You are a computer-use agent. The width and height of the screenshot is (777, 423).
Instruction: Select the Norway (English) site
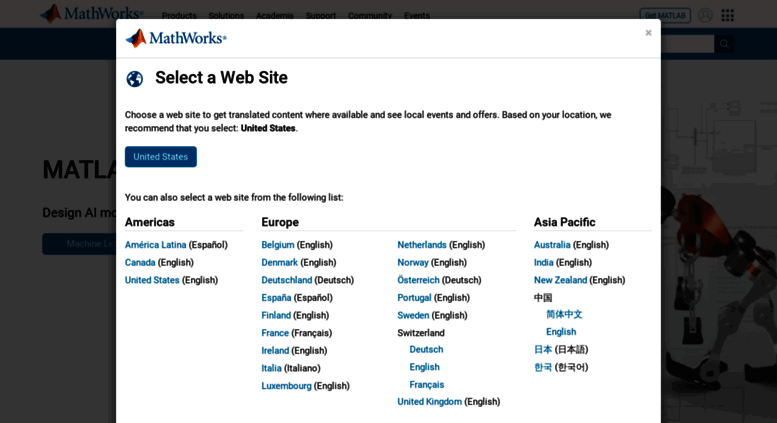pyautogui.click(x=413, y=263)
